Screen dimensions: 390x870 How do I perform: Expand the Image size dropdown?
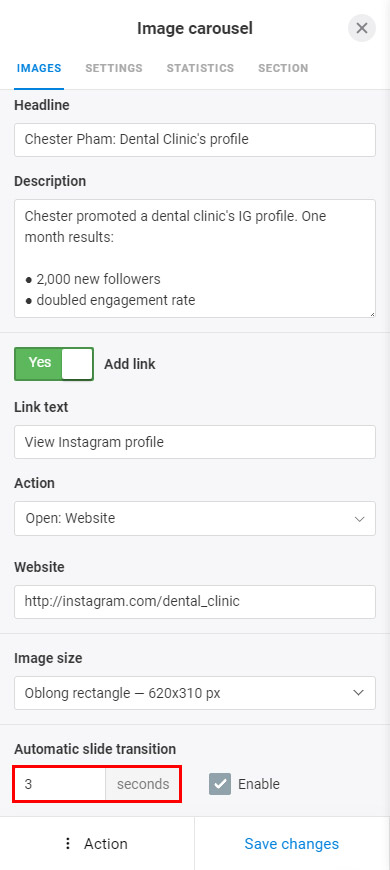195,693
